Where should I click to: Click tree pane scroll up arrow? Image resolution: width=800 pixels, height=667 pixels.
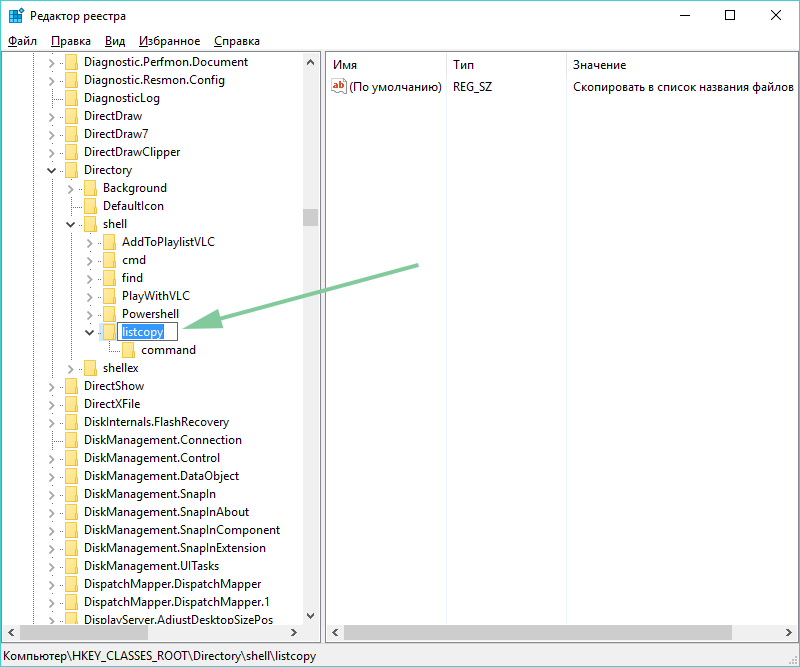(310, 62)
